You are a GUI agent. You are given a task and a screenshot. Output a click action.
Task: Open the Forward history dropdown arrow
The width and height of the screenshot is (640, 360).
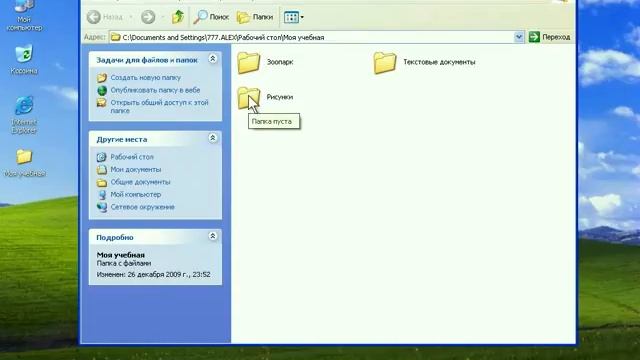click(x=162, y=17)
